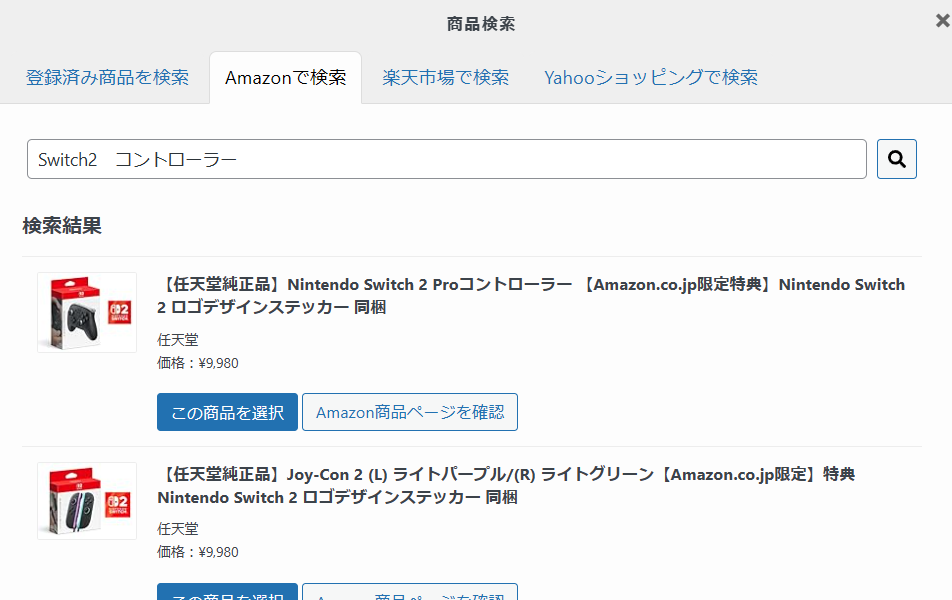Click the Joy-Con 2 ライトパープル product title
This screenshot has height=600, width=952.
(505, 485)
